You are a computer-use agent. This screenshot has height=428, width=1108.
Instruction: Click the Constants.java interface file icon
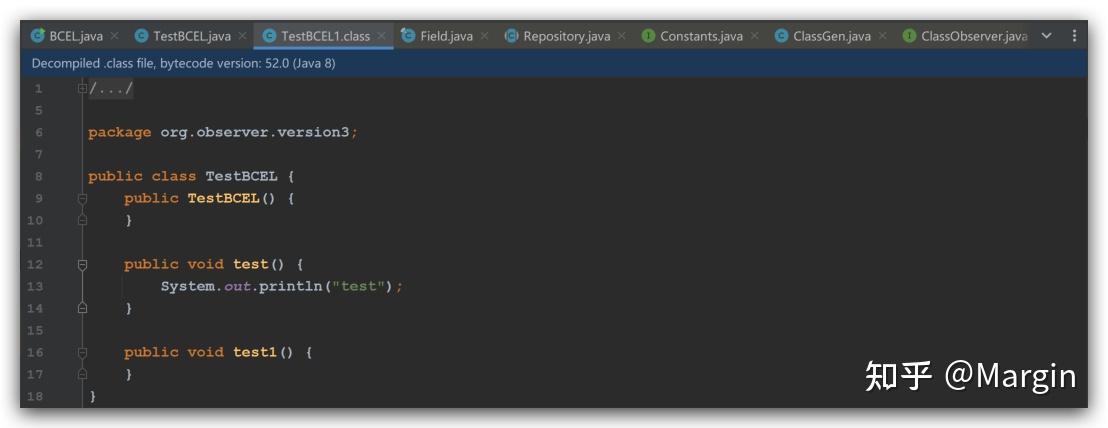648,36
